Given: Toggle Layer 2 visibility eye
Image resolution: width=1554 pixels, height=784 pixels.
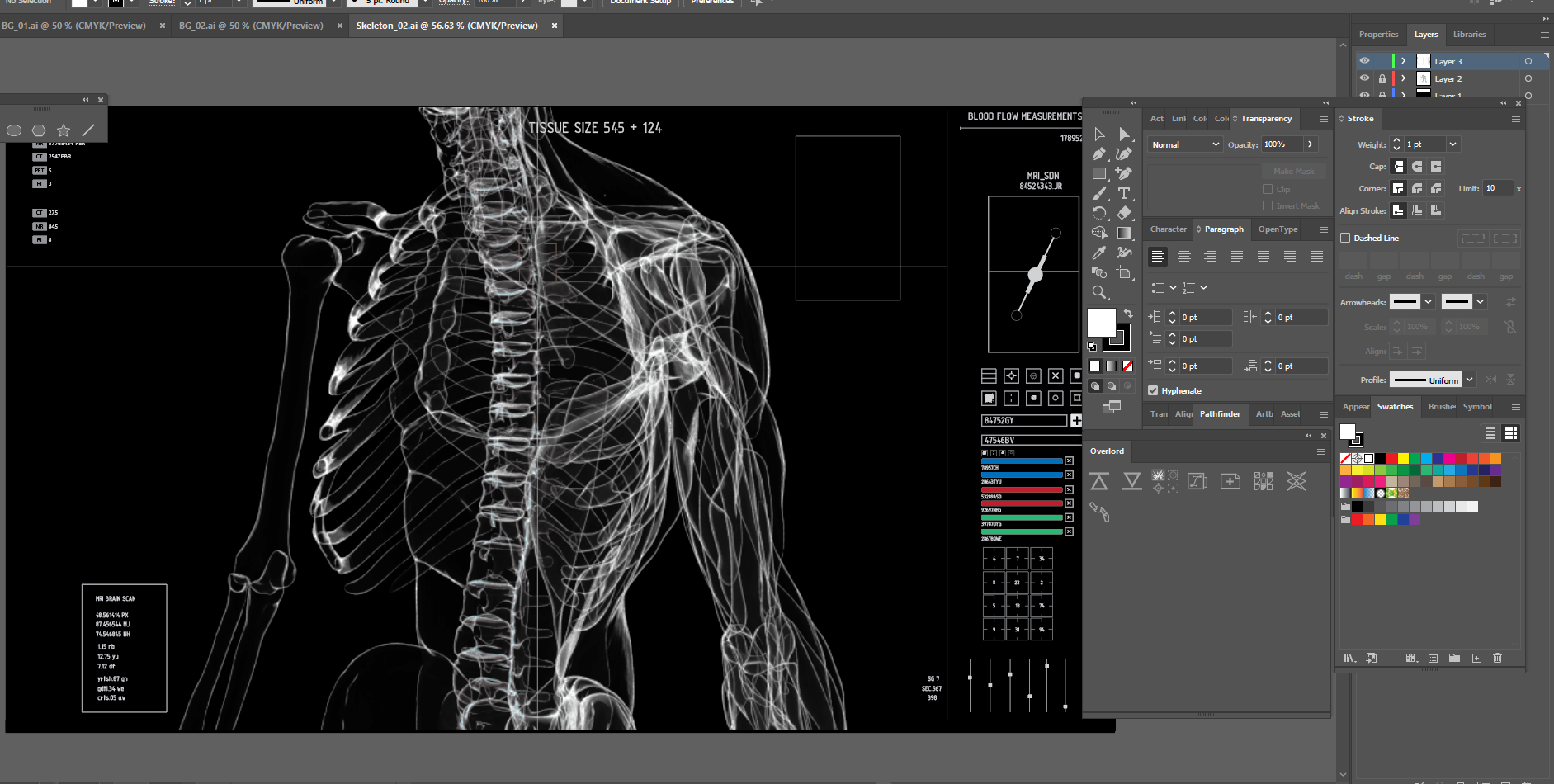Looking at the screenshot, I should coord(1364,78).
